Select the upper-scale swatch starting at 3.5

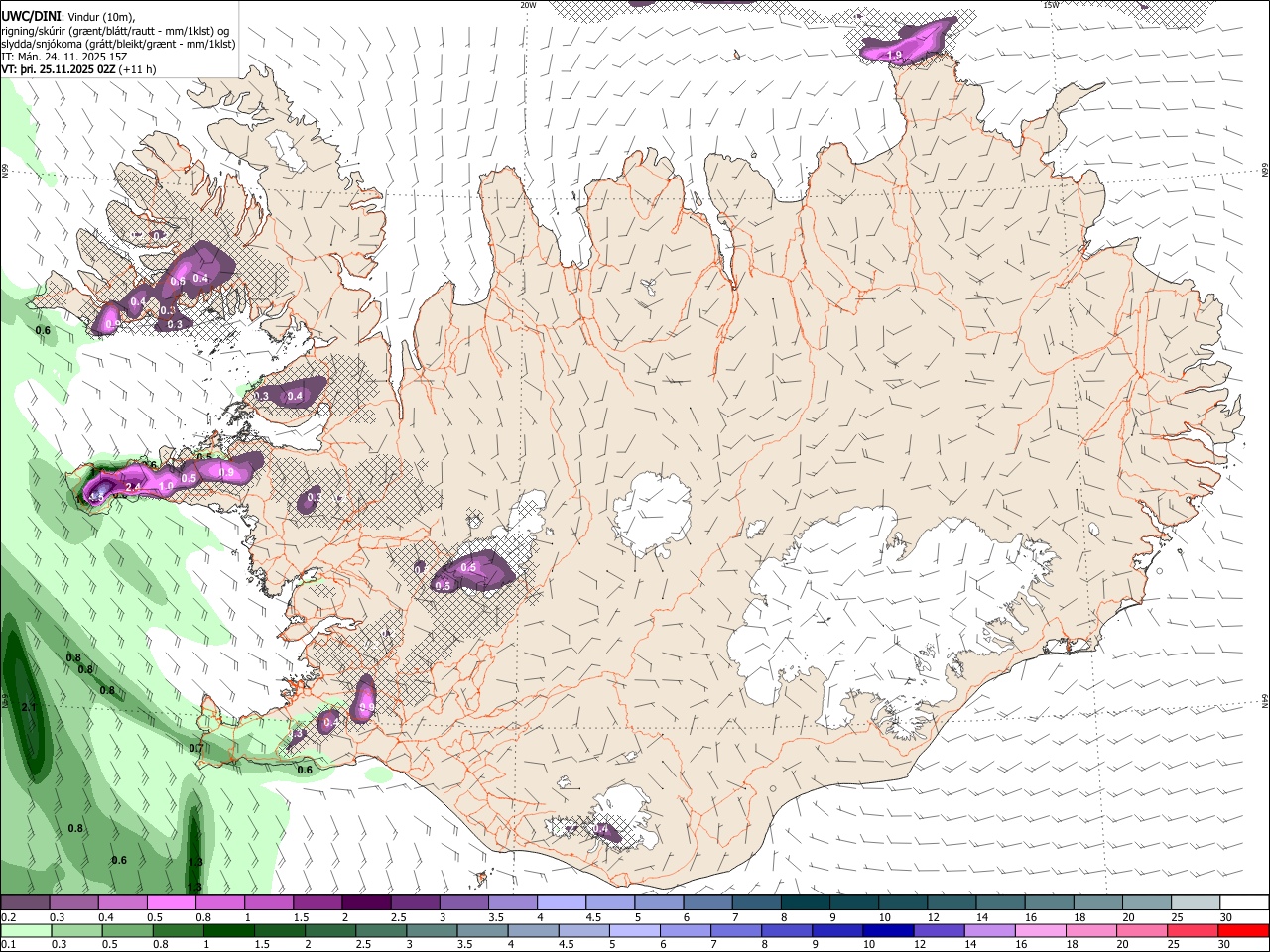tap(512, 902)
